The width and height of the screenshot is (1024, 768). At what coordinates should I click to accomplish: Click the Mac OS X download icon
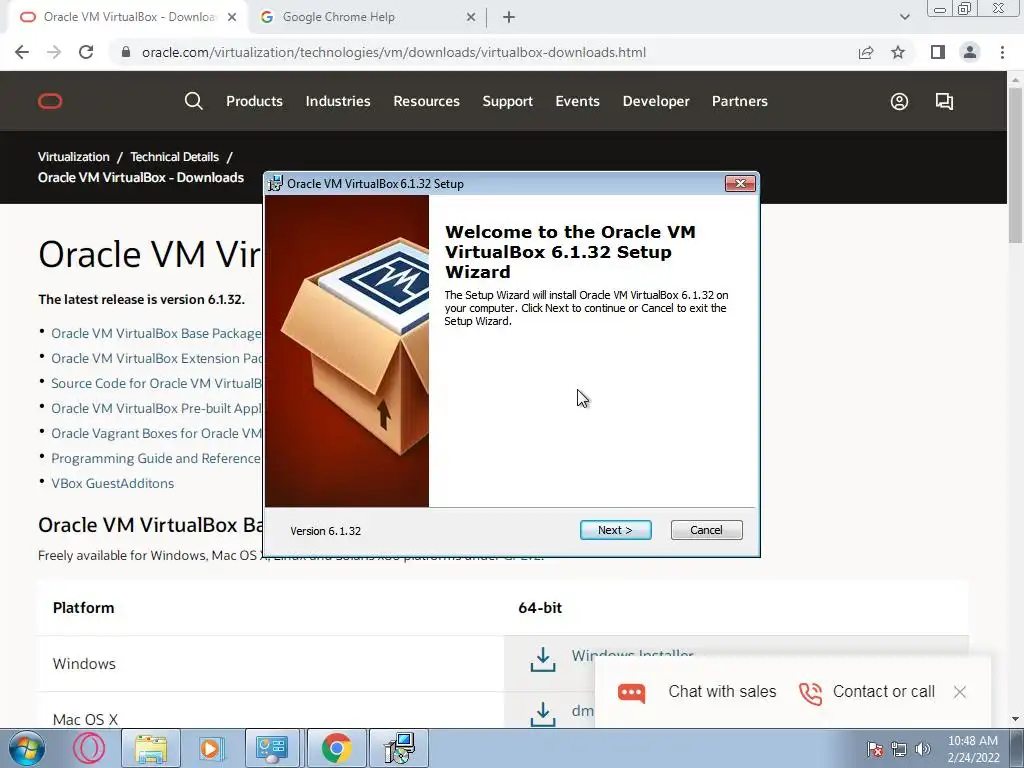pyautogui.click(x=543, y=714)
